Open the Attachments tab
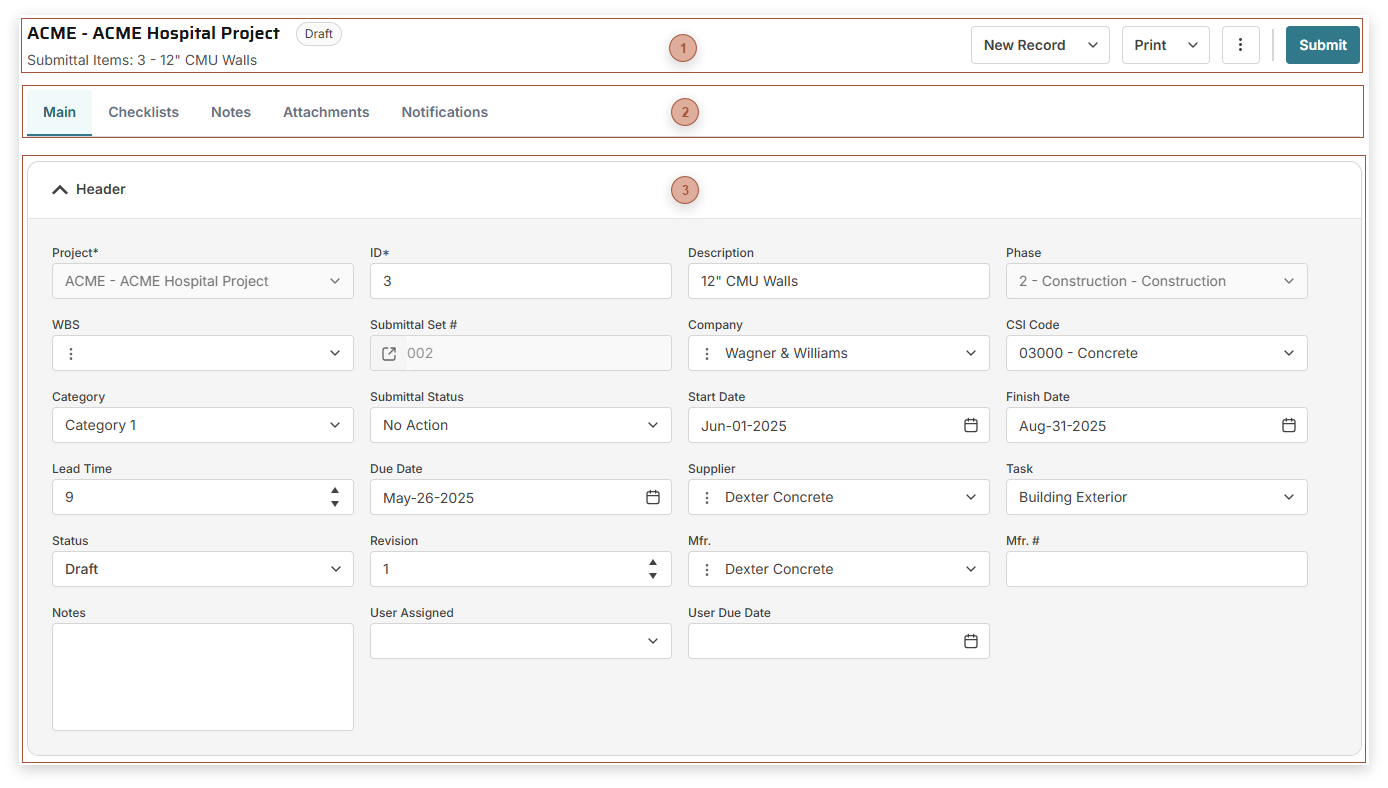The image size is (1388, 788). point(326,112)
